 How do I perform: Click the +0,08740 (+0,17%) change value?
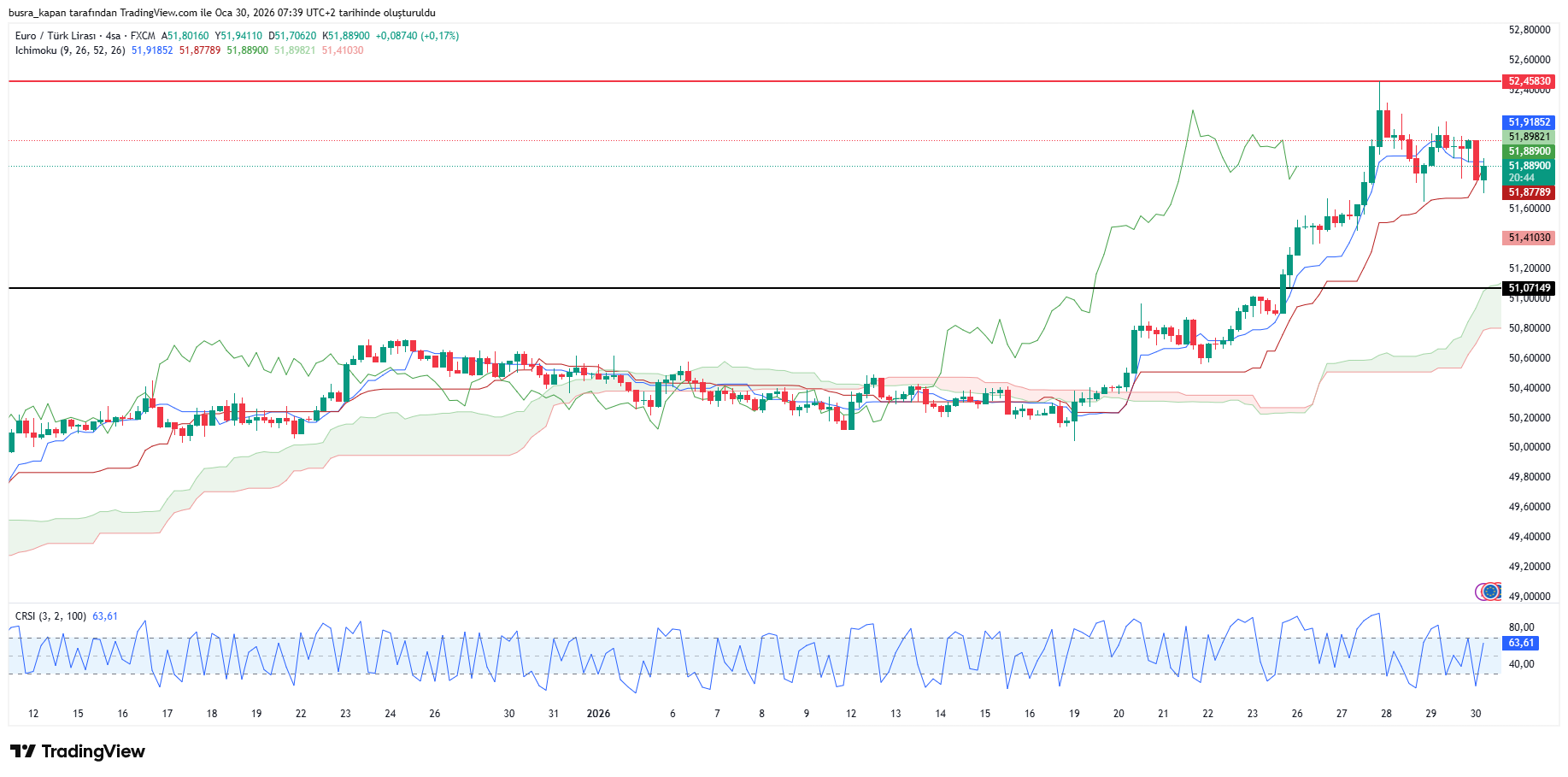pos(417,36)
